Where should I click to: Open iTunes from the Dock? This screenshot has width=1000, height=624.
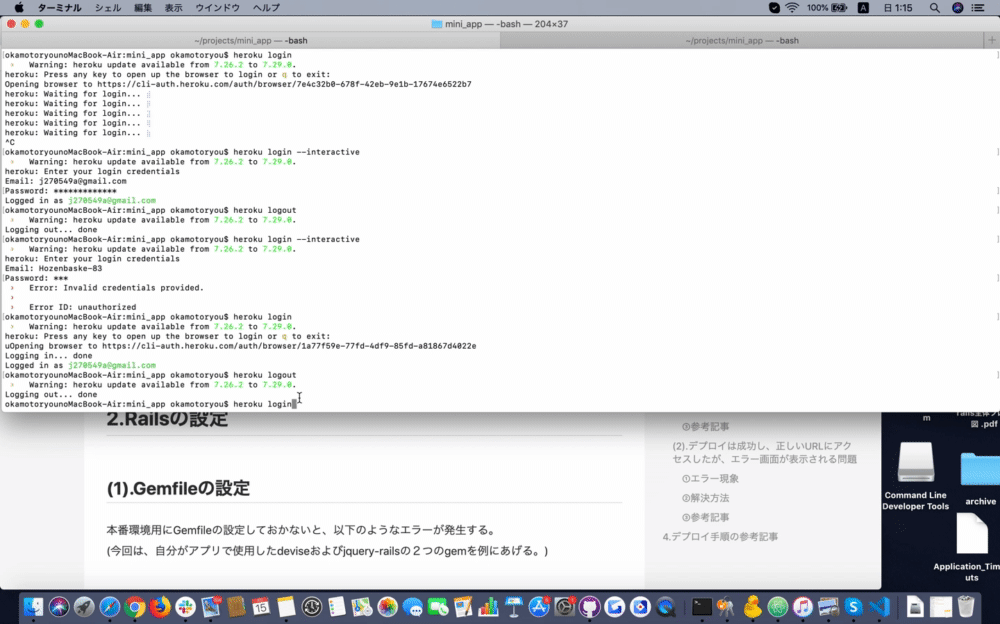pos(803,606)
